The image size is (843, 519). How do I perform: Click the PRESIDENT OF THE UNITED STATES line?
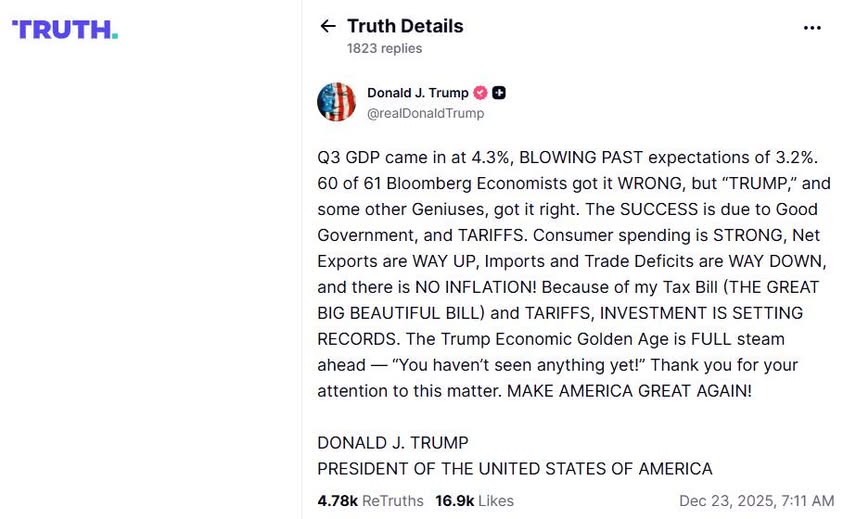click(x=514, y=469)
